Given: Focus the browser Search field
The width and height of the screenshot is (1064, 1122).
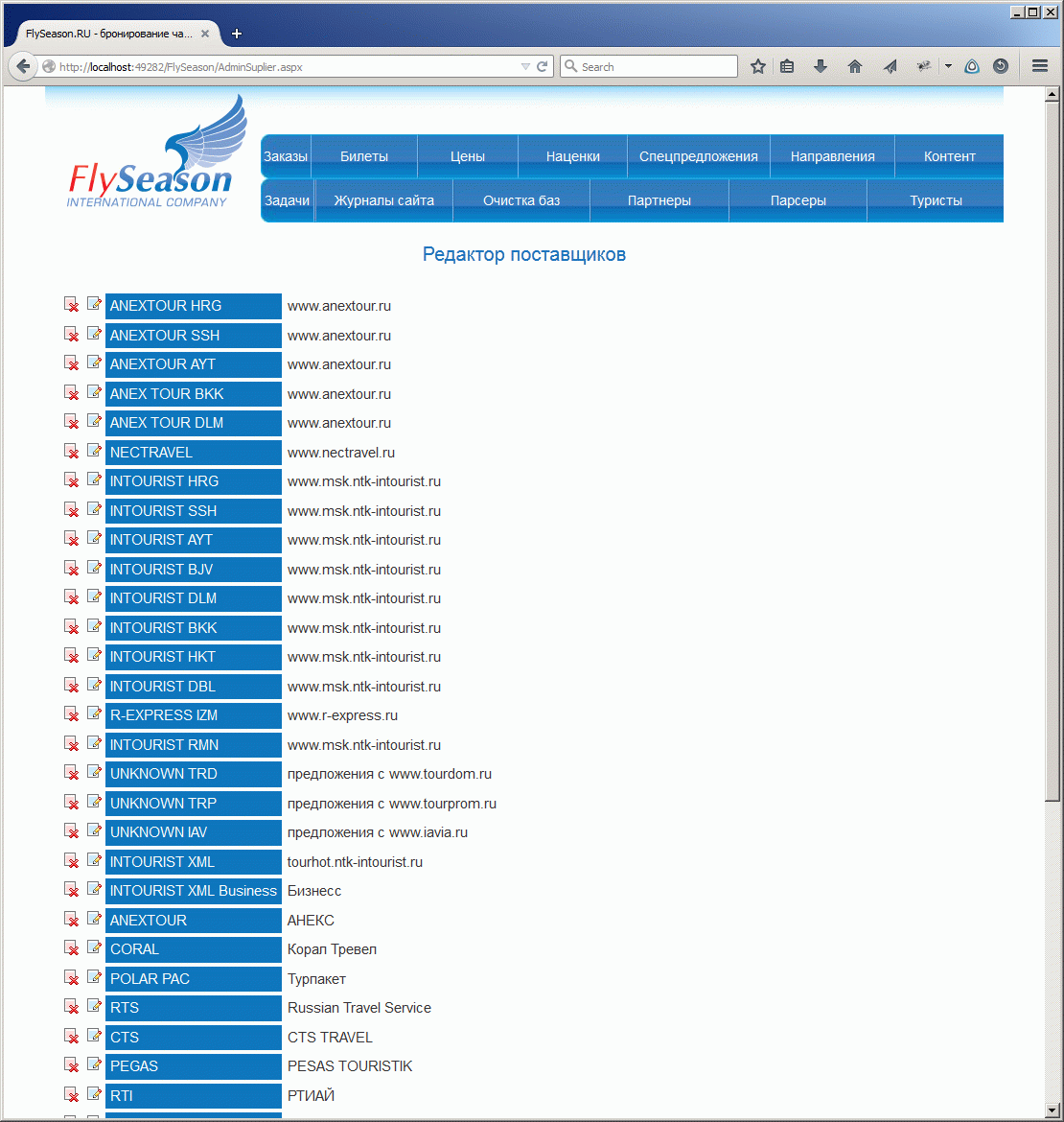Looking at the screenshot, I should click(x=649, y=66).
